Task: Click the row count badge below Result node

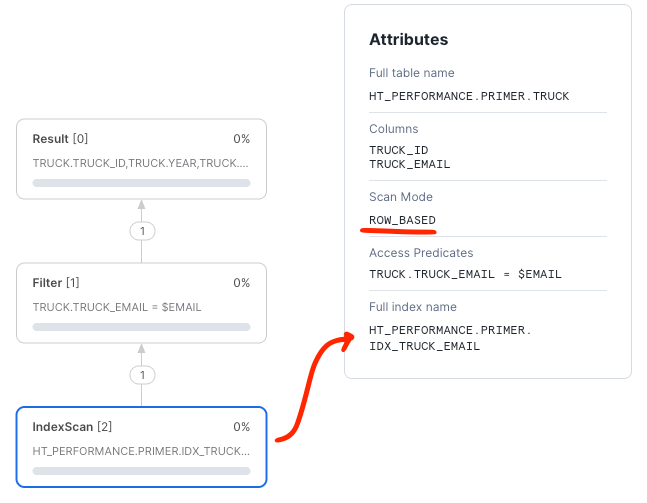Action: [x=142, y=231]
